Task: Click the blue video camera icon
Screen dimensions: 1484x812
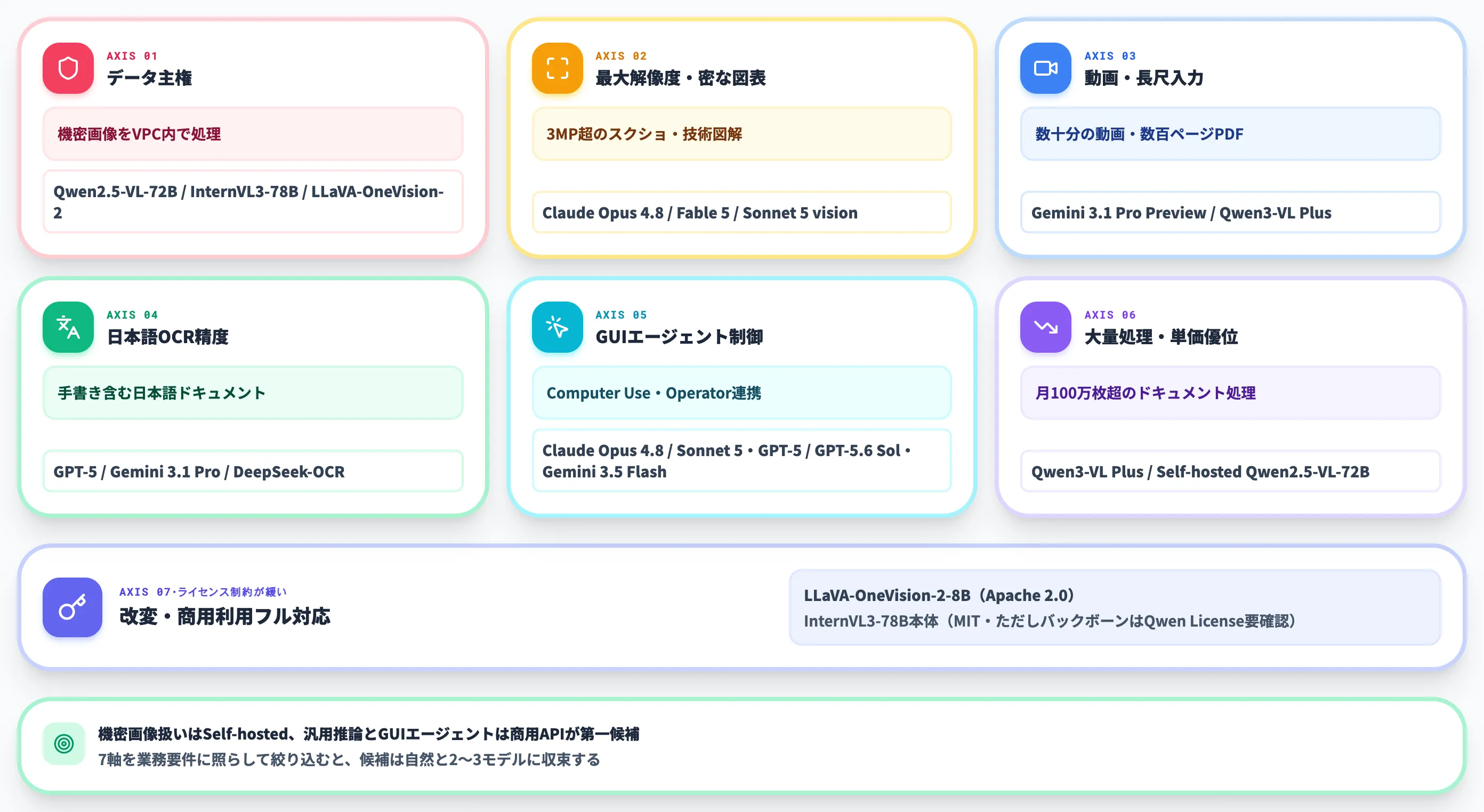Action: click(x=1046, y=68)
